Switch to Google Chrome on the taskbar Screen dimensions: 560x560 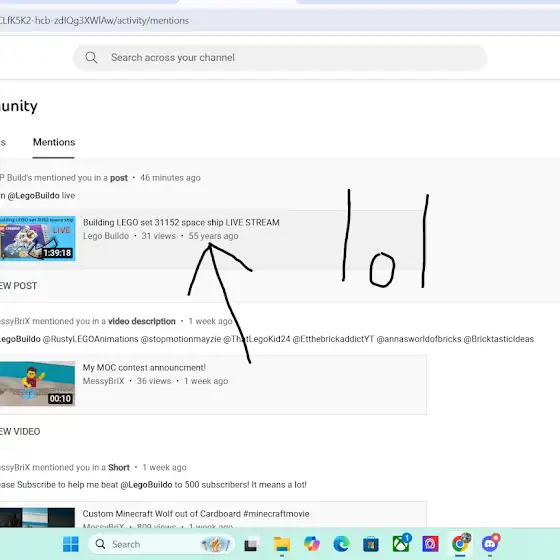tap(460, 544)
